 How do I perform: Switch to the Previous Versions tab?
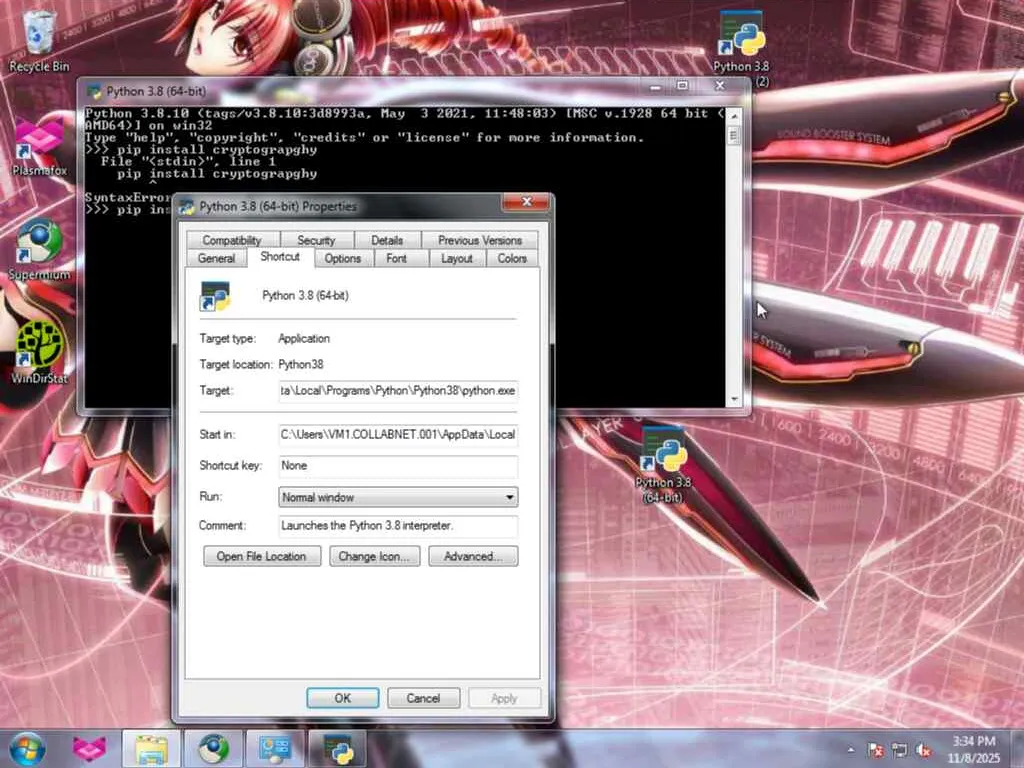click(x=480, y=240)
